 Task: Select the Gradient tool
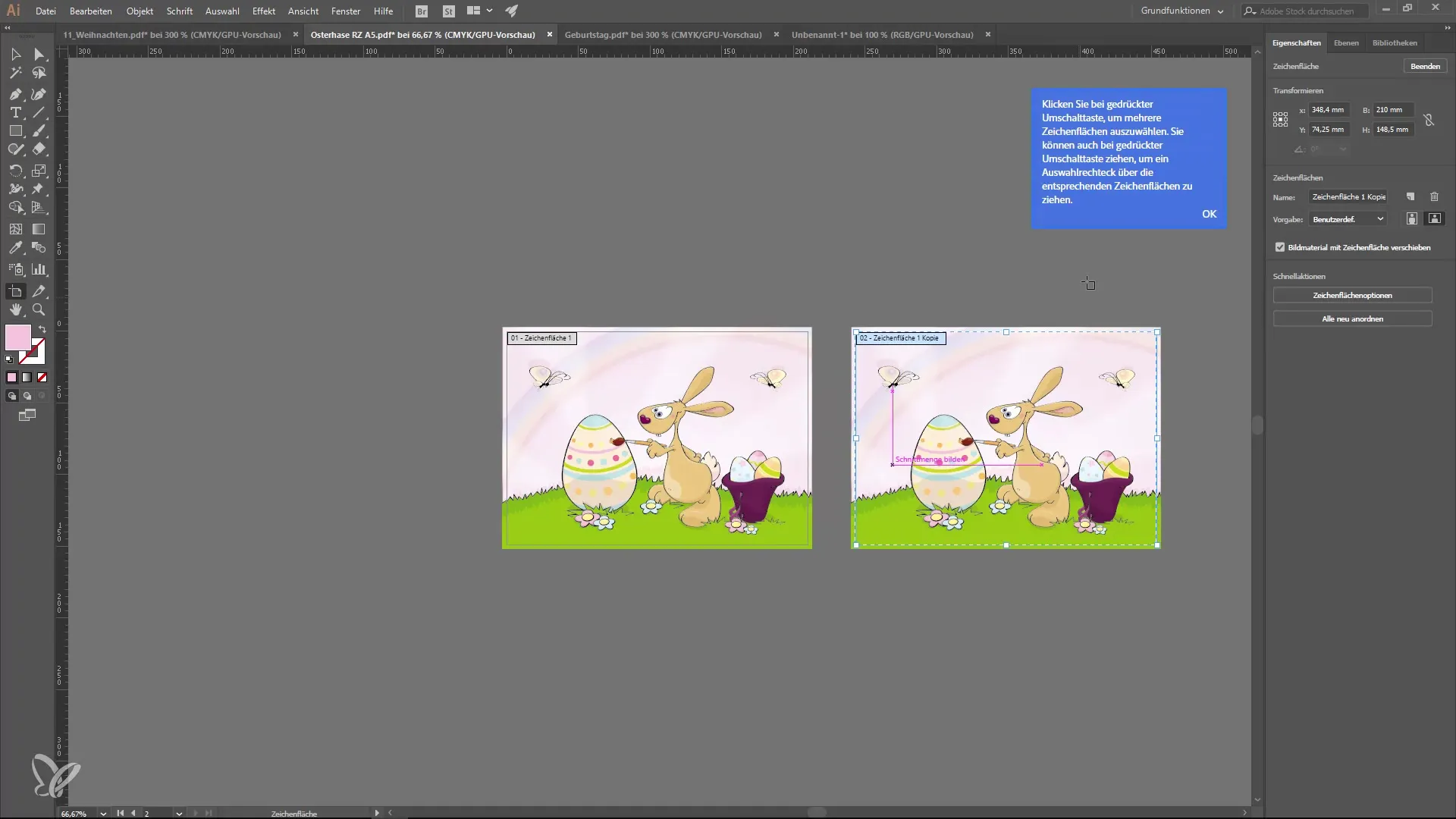click(39, 228)
